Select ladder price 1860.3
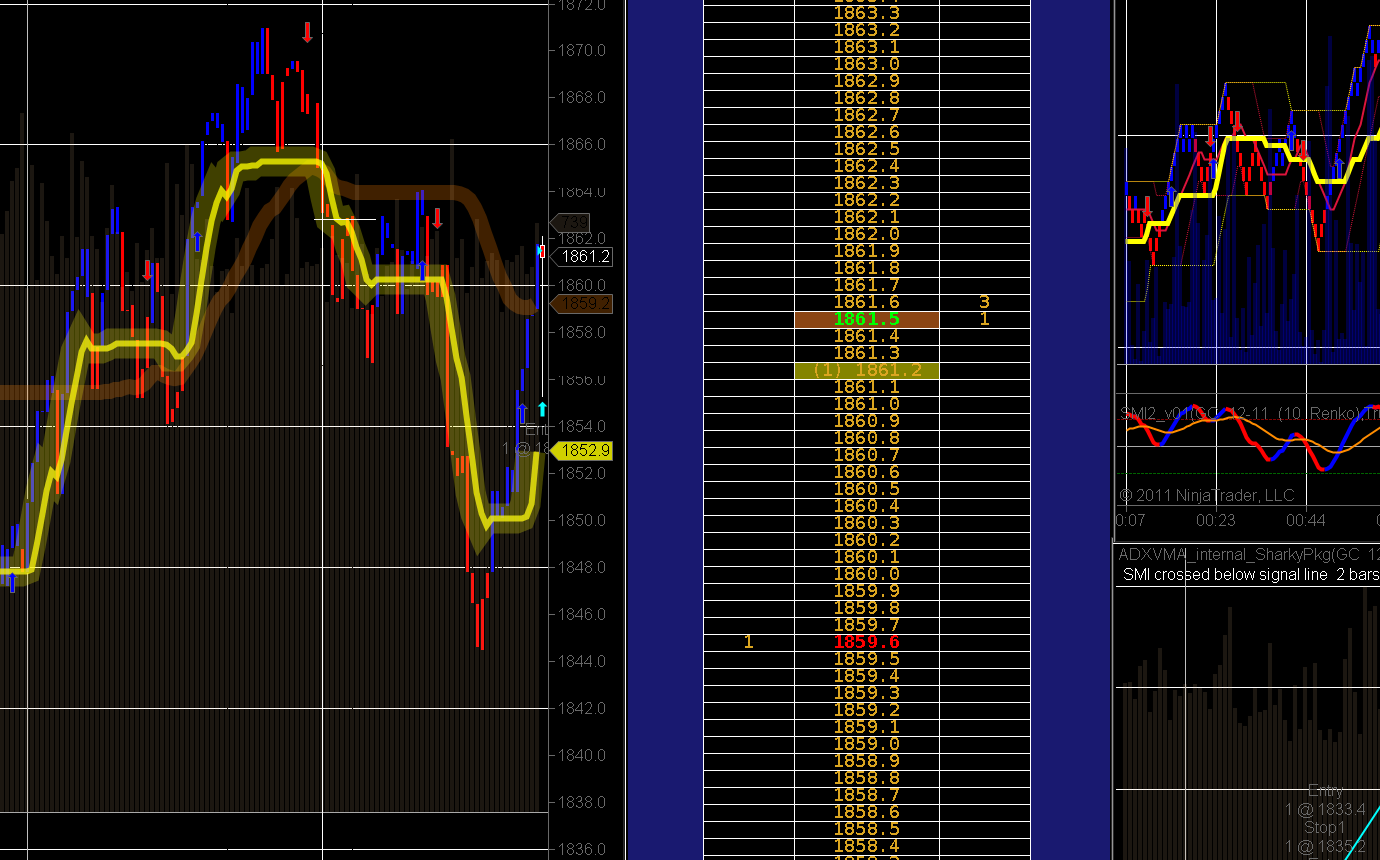Viewport: 1380px width, 860px height. click(866, 523)
